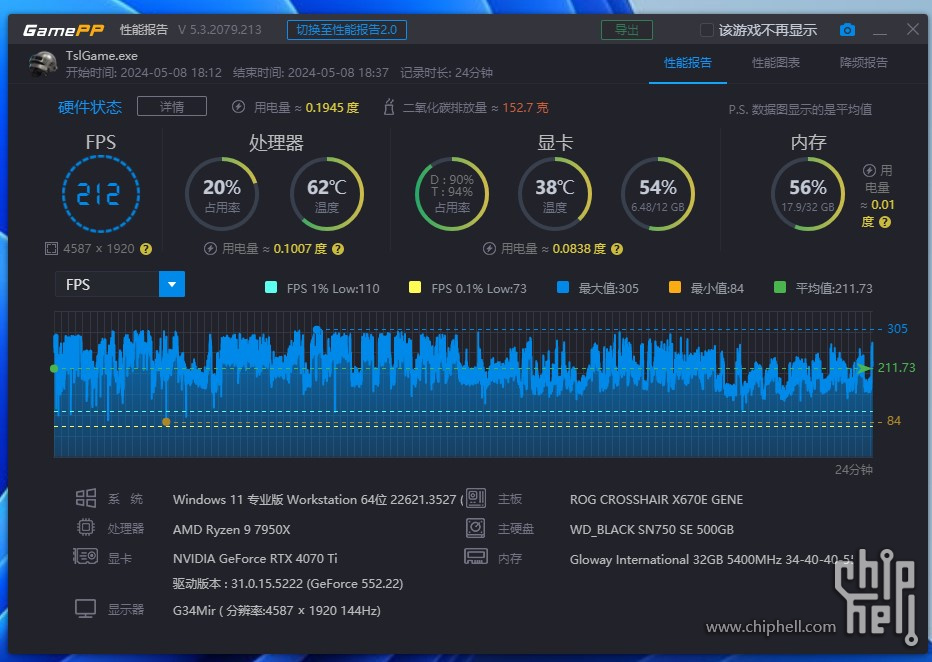This screenshot has height=662, width=932.
Task: Click the resolution fullscreen icon below FPS
Action: click(52, 248)
